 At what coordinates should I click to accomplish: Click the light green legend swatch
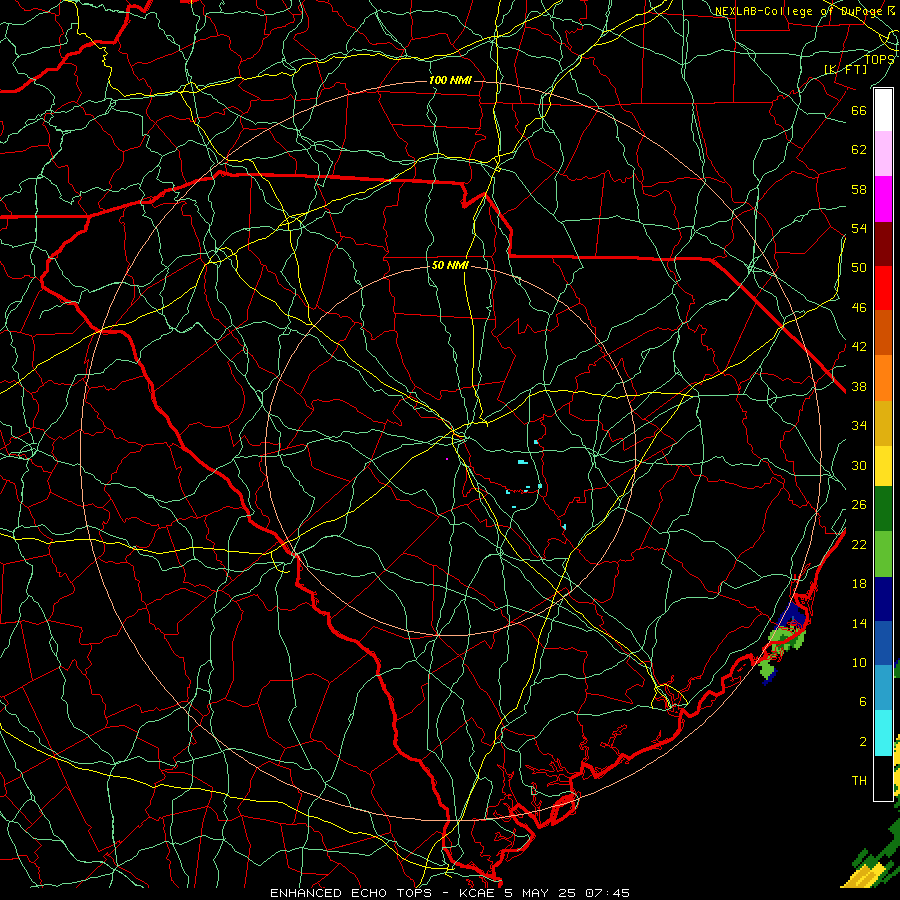(883, 554)
